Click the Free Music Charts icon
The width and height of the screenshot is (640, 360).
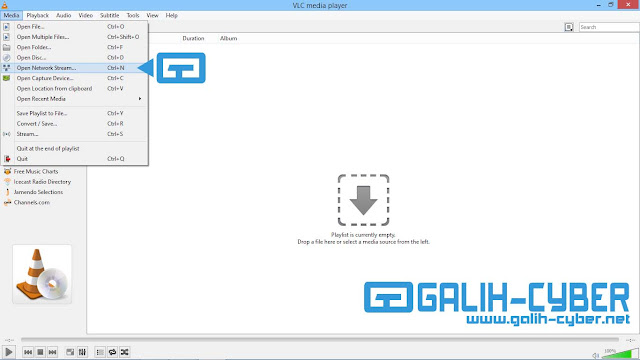(7, 171)
